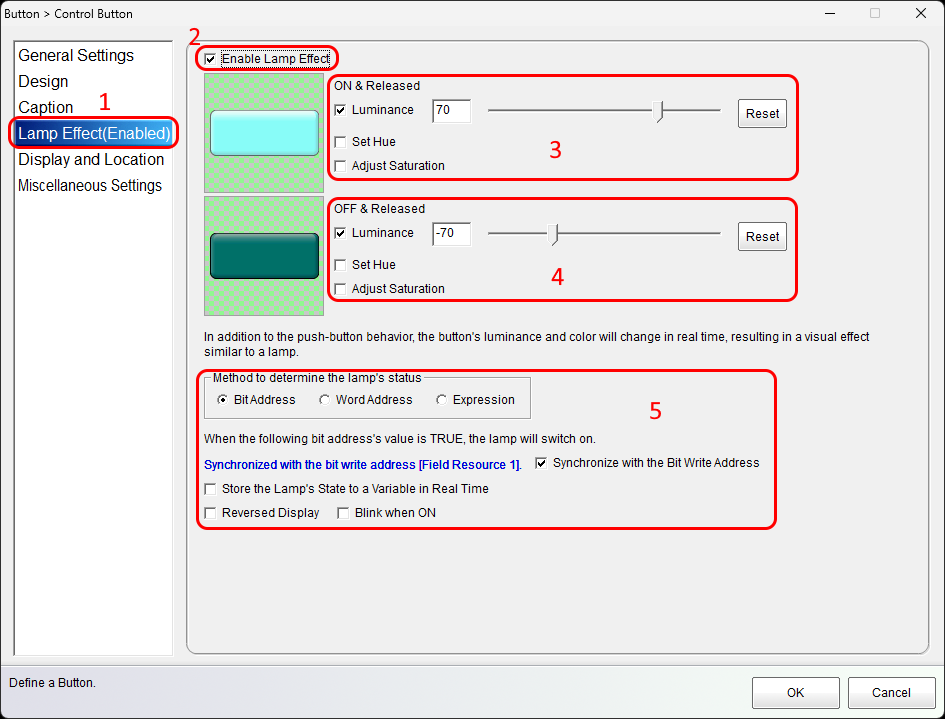Toggle the Enable Lamp Effect checkbox
The width and height of the screenshot is (945, 719).
210,59
